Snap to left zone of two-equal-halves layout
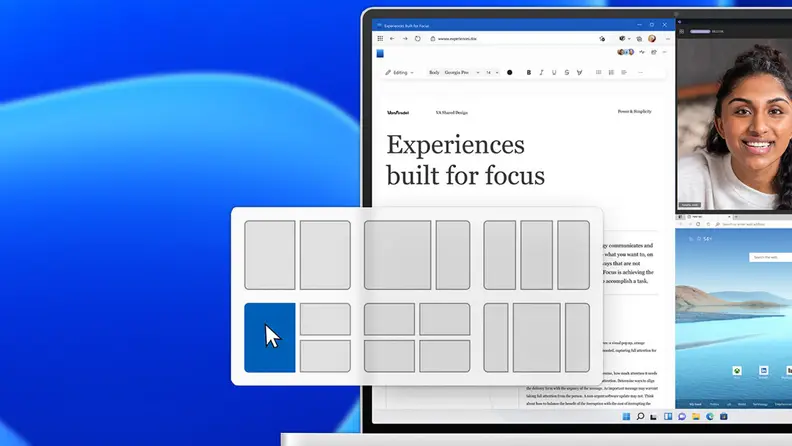This screenshot has height=446, width=792. coord(270,255)
